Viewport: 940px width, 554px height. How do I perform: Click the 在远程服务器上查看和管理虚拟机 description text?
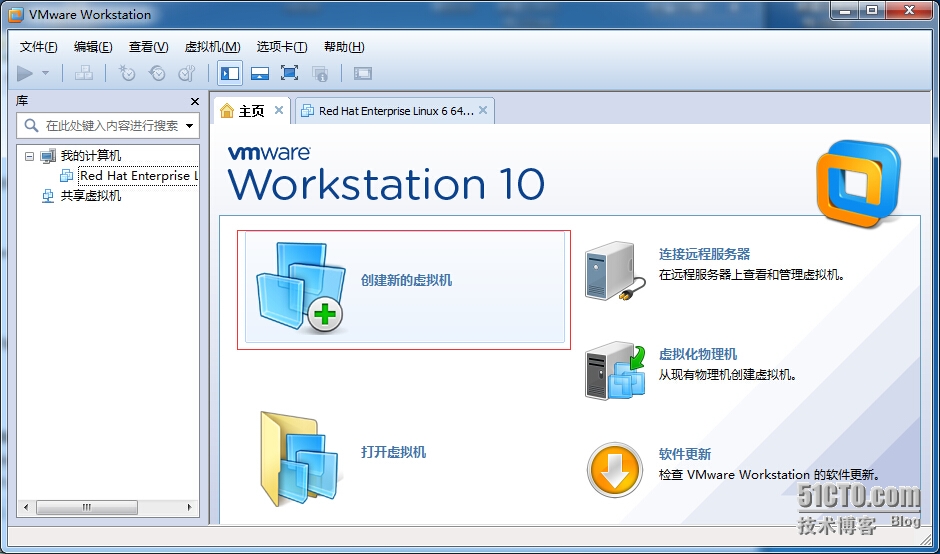point(752,276)
